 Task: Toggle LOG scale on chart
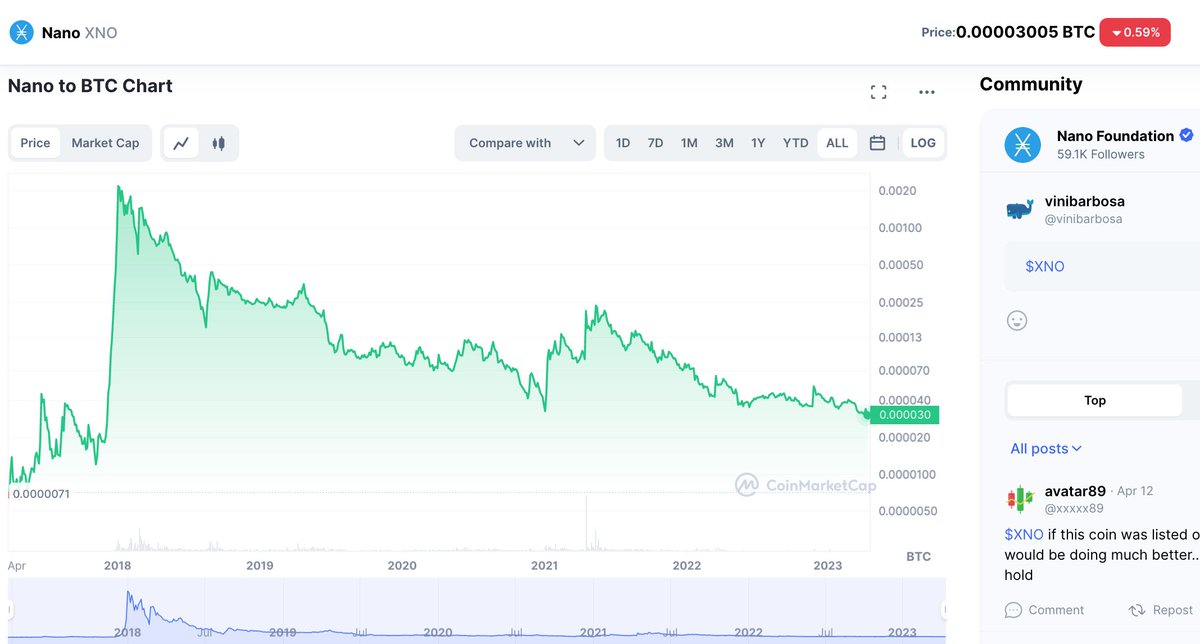pos(923,143)
